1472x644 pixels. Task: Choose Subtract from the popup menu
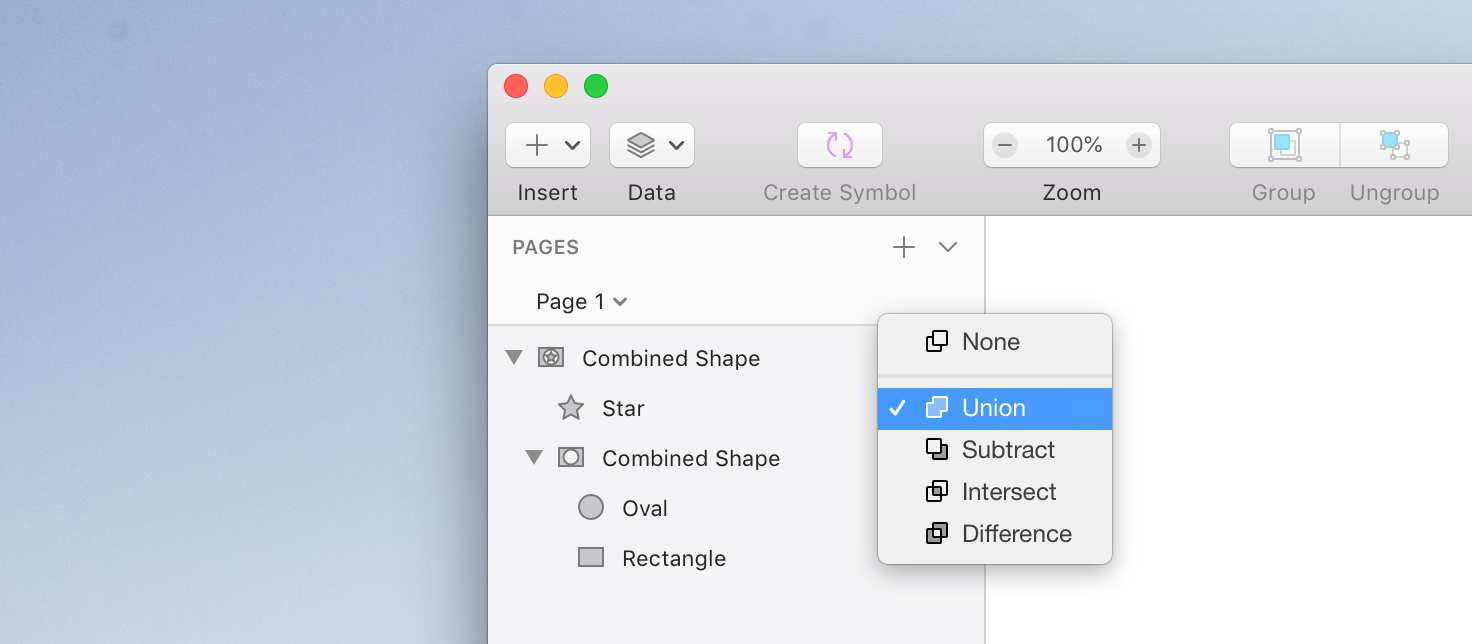pos(1007,450)
